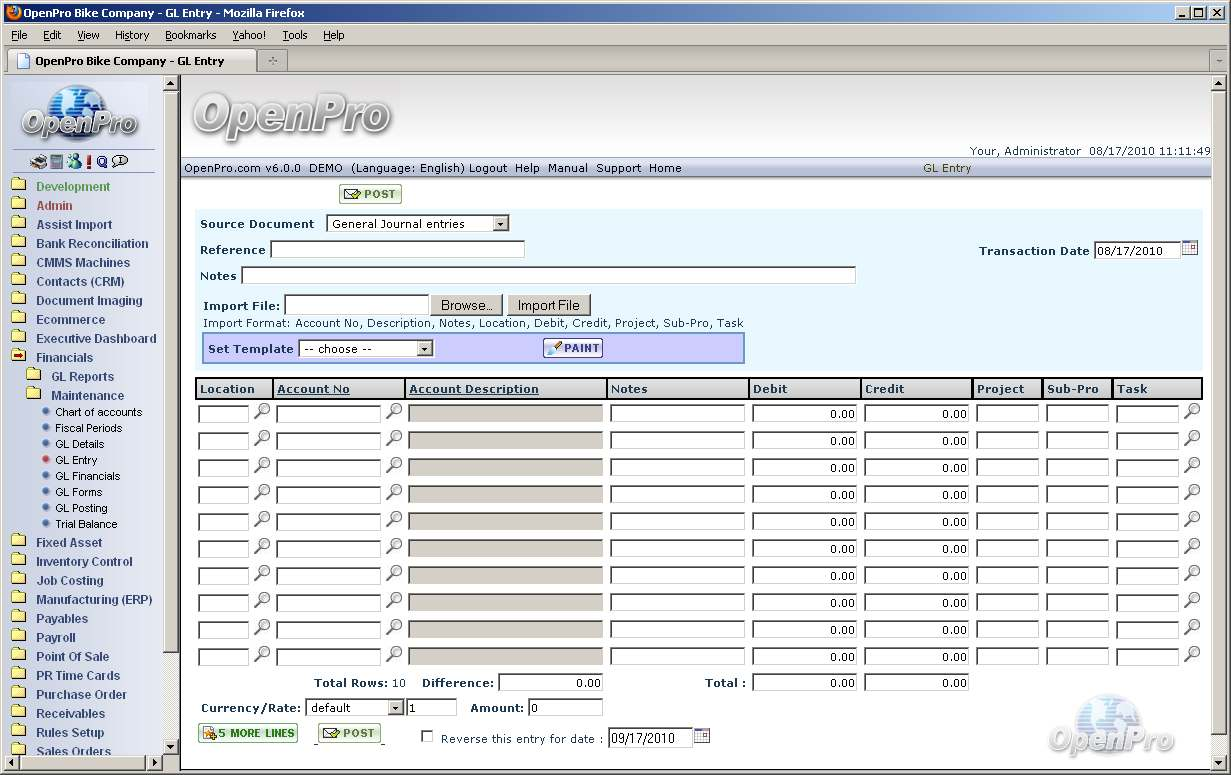Screen dimensions: 1231x775
Task: Select Trial Balance in the Financials tree
Action: pos(86,524)
